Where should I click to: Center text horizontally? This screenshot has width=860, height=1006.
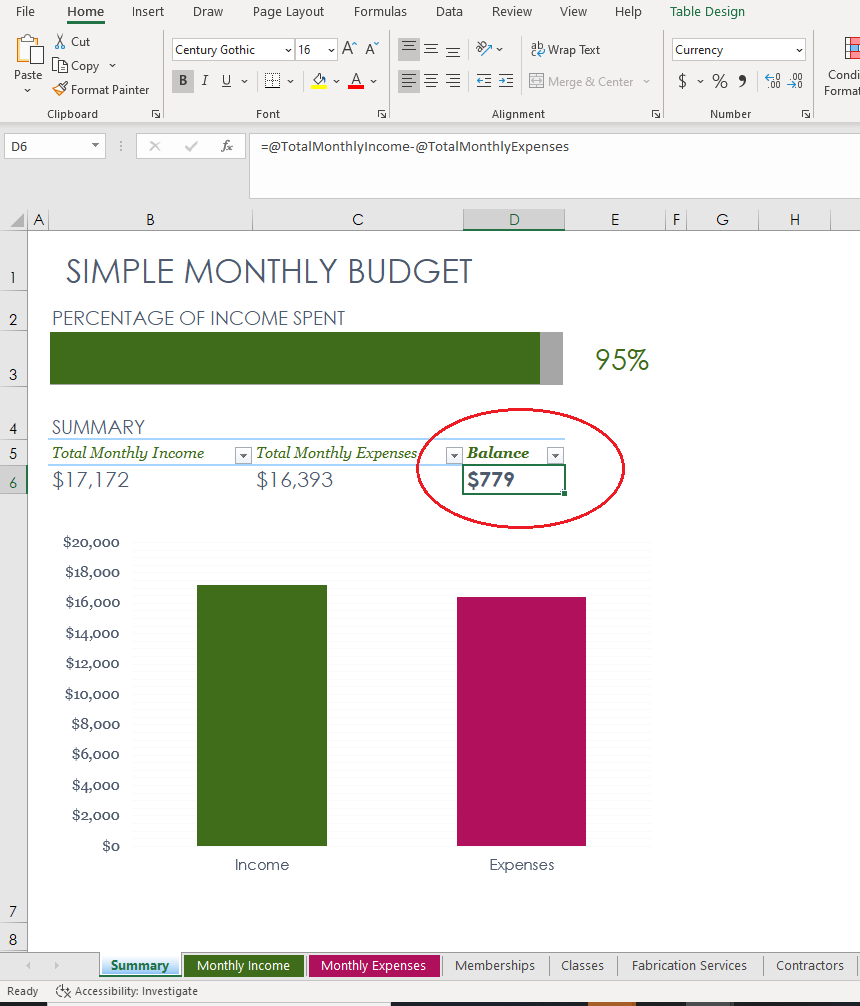click(x=431, y=81)
